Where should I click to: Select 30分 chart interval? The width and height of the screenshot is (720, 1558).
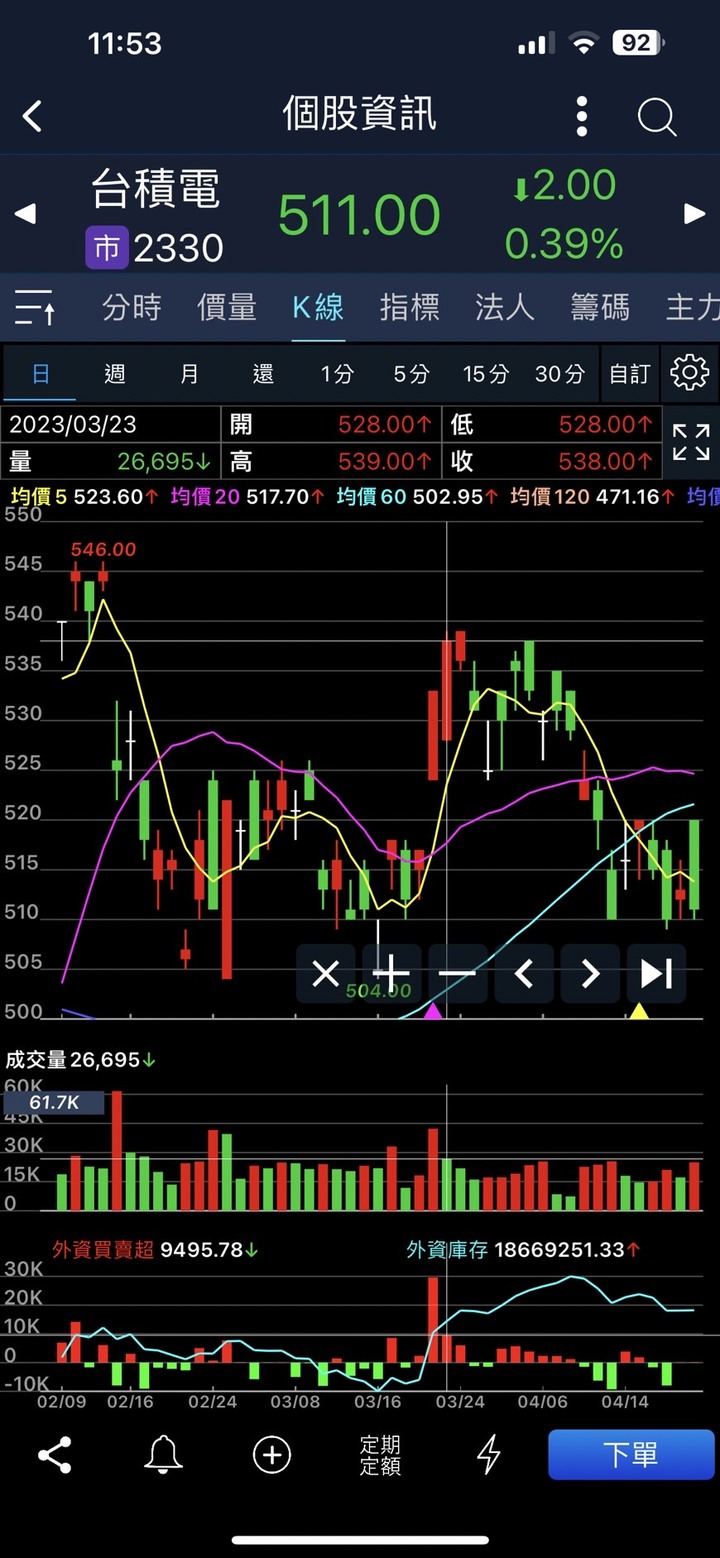(559, 374)
